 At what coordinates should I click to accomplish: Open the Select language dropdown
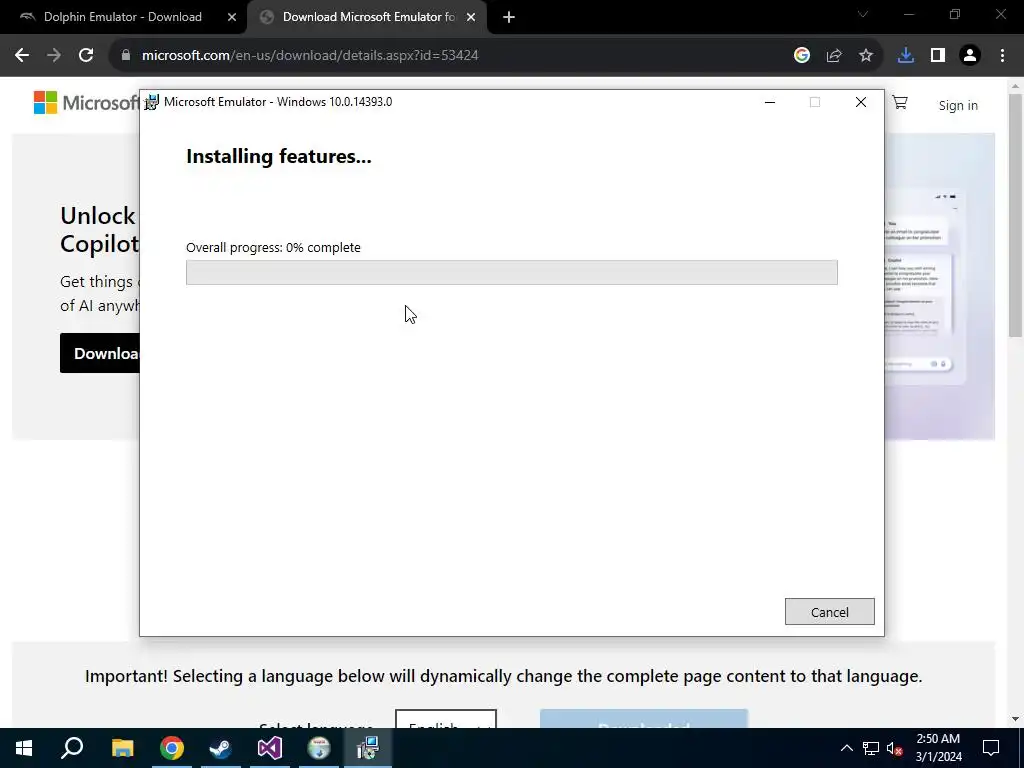coord(445,719)
